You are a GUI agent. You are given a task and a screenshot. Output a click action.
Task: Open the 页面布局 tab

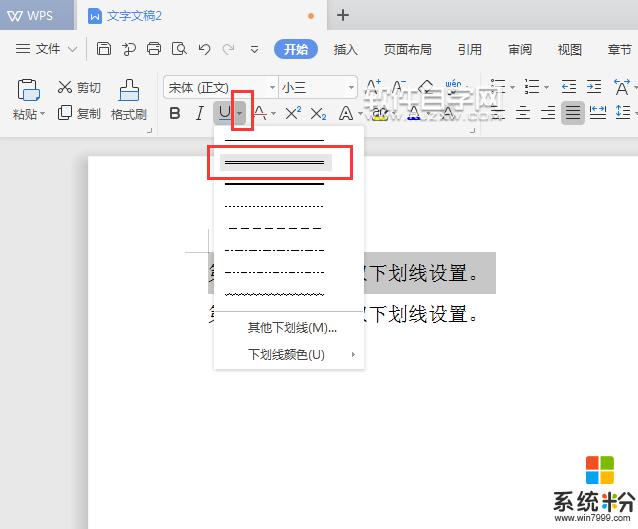pyautogui.click(x=407, y=49)
